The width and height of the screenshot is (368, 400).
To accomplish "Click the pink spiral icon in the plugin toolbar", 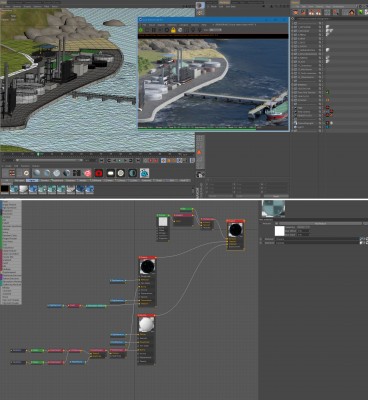I will click(87, 173).
